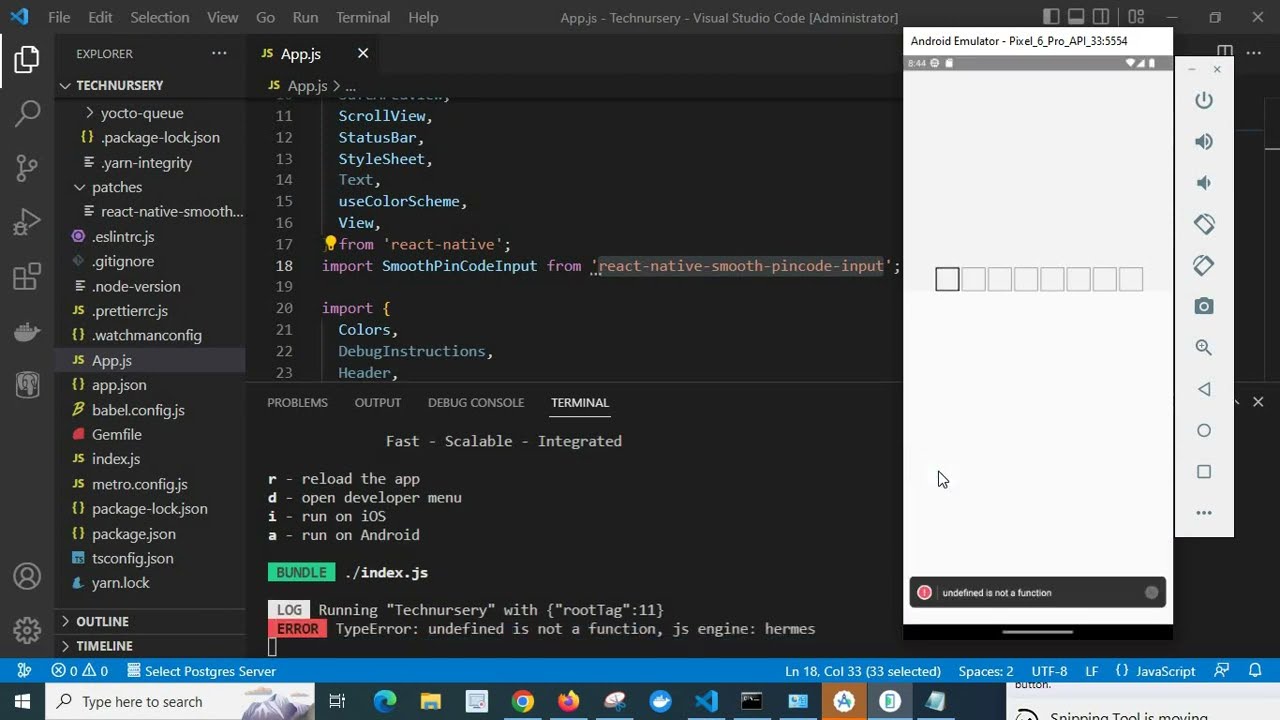Close the terminal panel
1280x720 pixels.
(1258, 401)
